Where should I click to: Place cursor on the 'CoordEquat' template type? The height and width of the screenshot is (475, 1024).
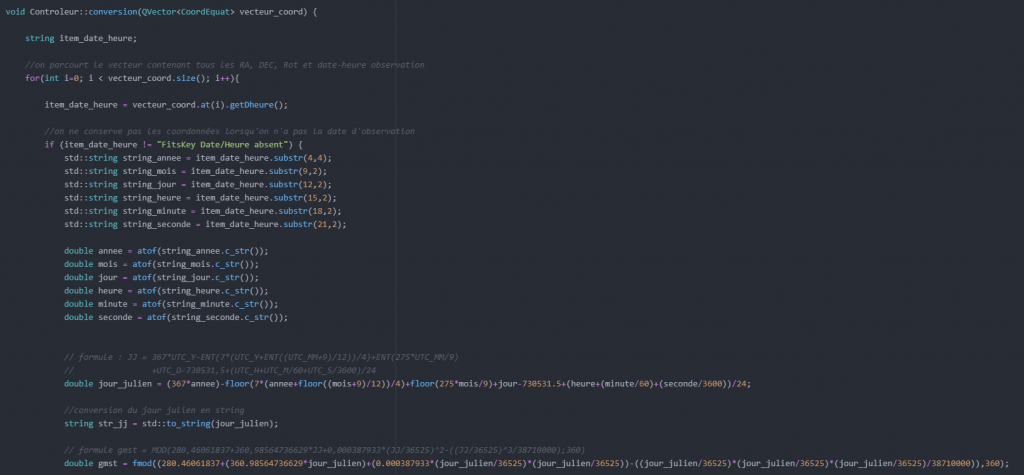coord(213,11)
